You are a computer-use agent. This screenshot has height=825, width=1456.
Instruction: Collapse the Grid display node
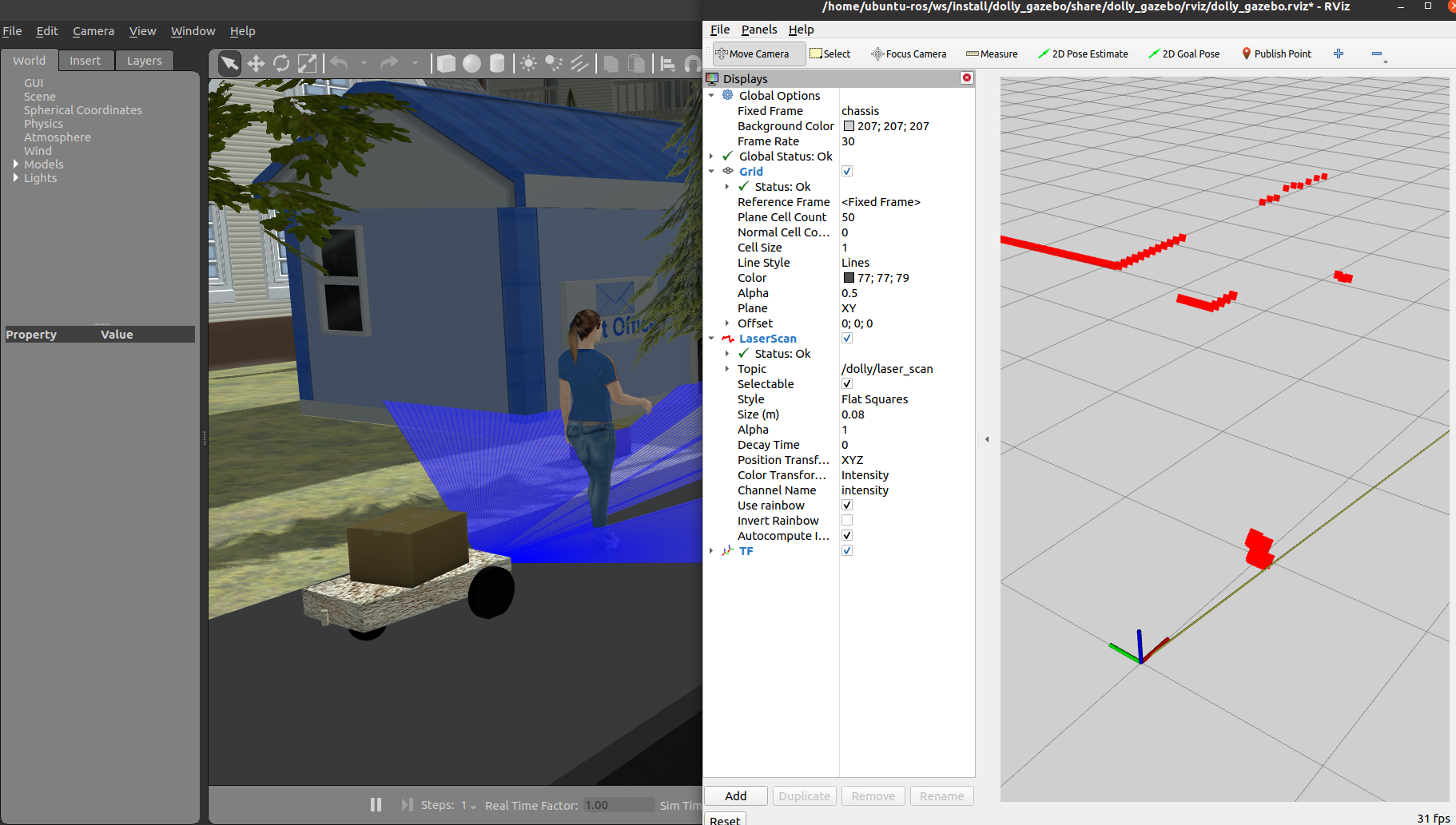click(x=711, y=171)
